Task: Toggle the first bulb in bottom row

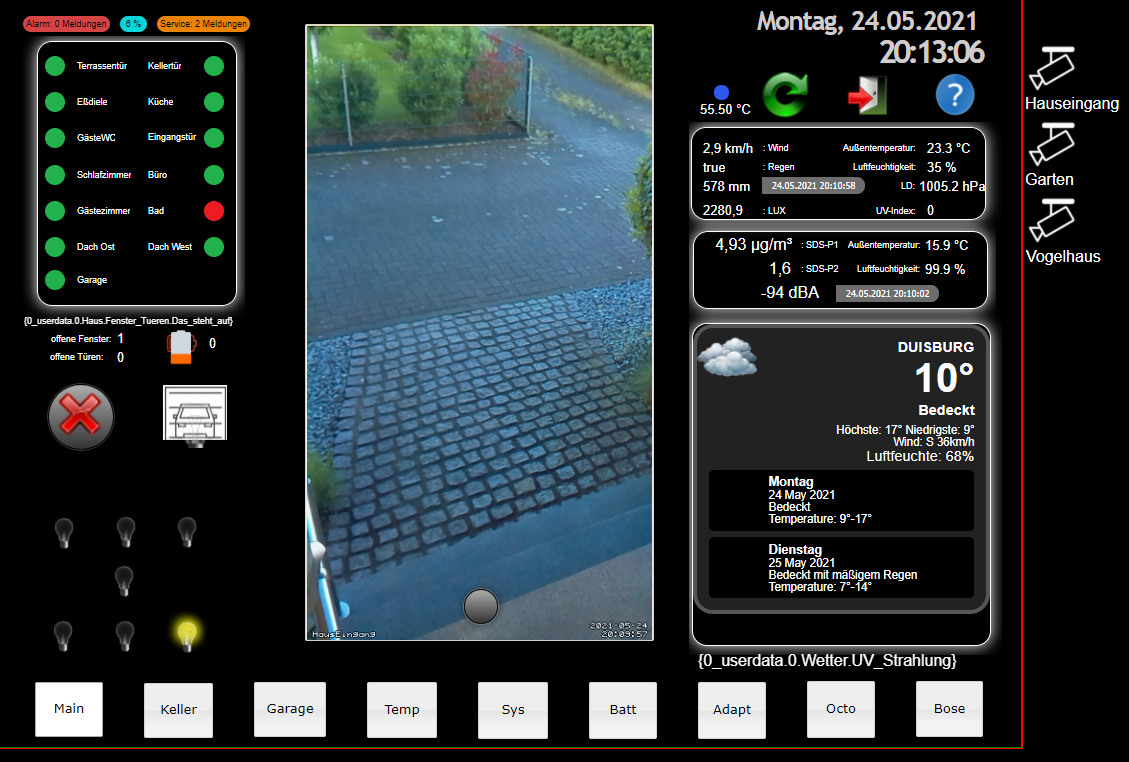Action: coord(63,636)
